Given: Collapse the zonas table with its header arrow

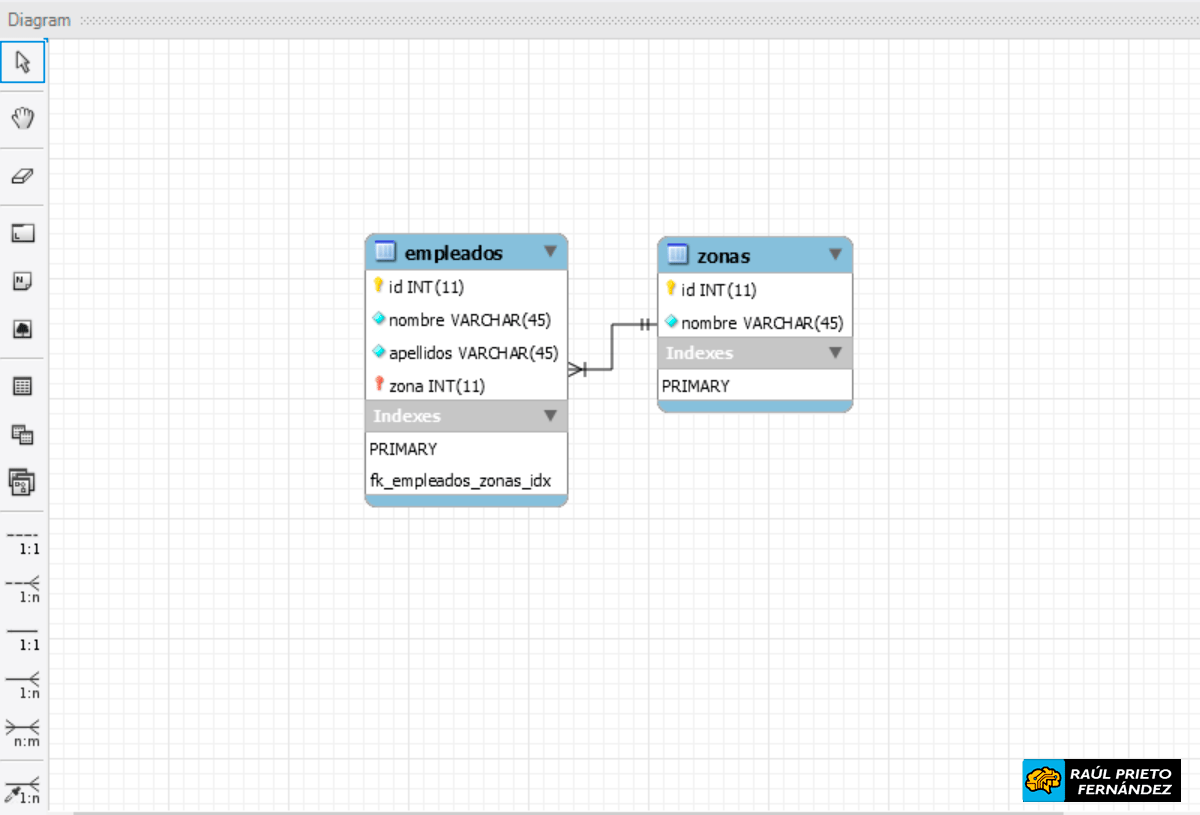Looking at the screenshot, I should (x=835, y=255).
